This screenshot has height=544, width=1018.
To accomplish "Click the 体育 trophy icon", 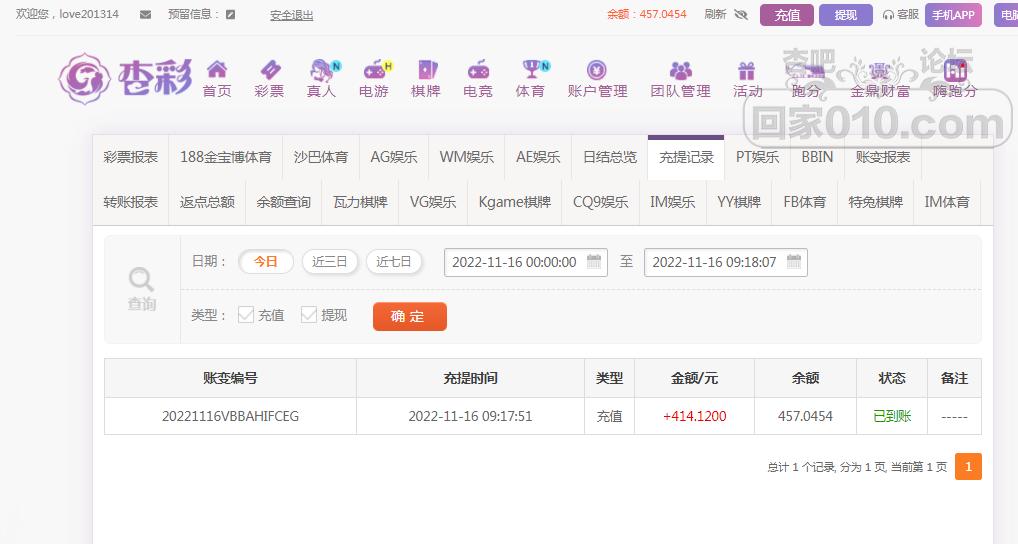I will pyautogui.click(x=530, y=70).
